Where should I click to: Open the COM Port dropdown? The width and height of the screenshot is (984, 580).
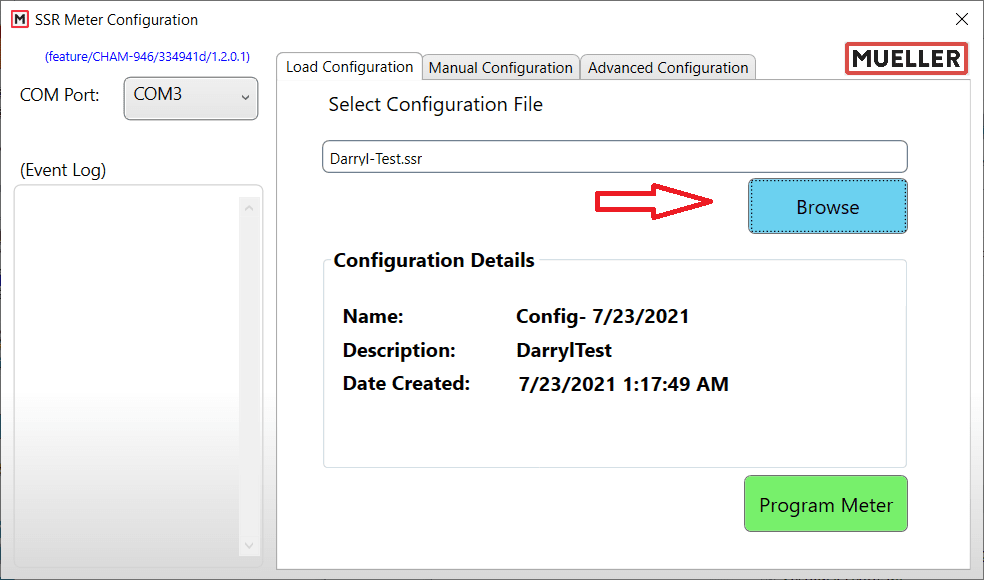click(190, 98)
